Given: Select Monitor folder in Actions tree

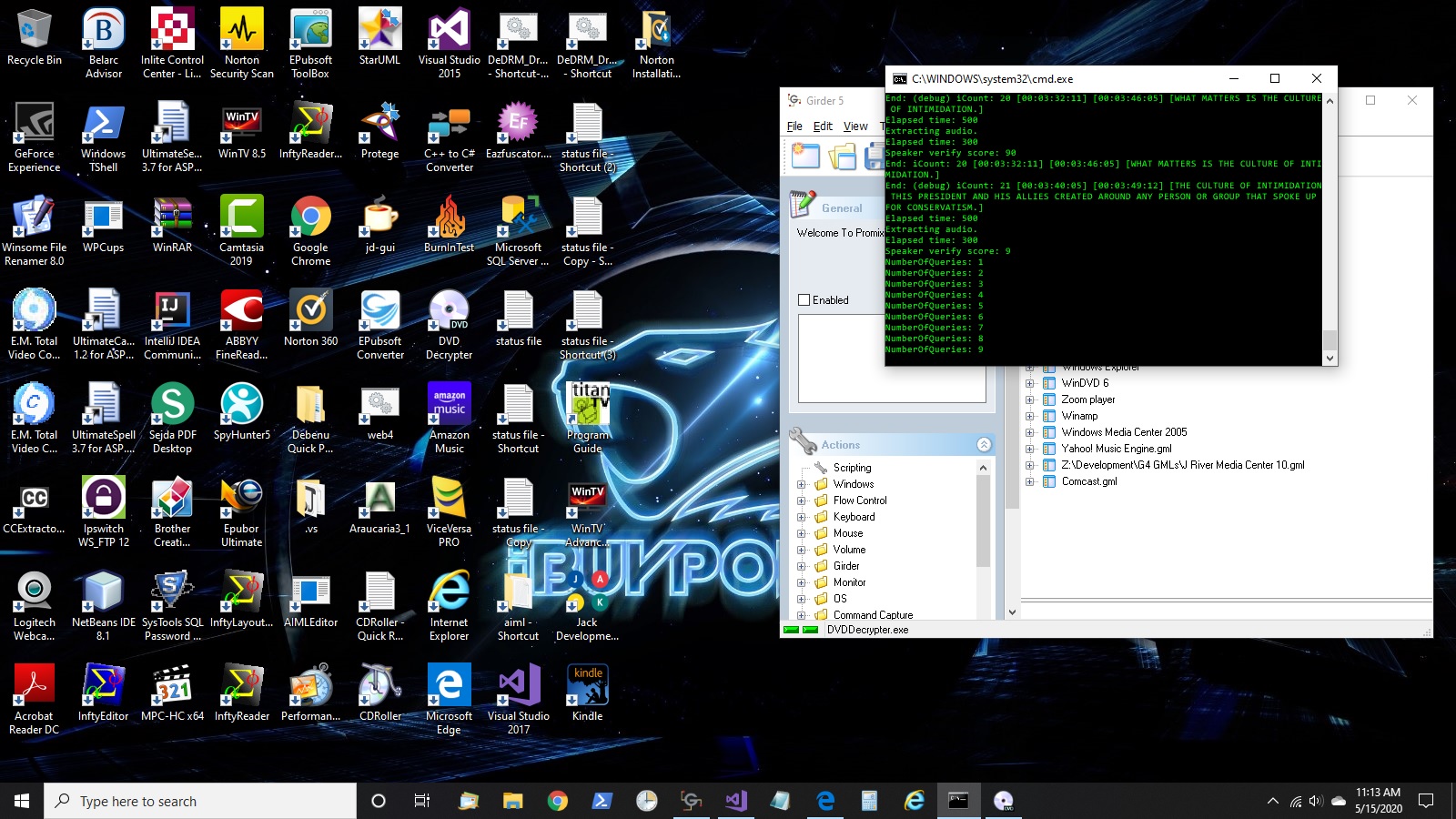Looking at the screenshot, I should (x=849, y=582).
